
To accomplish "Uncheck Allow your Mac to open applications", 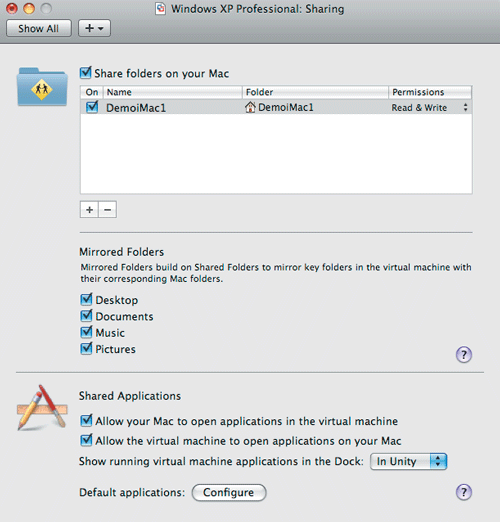I will (86, 420).
